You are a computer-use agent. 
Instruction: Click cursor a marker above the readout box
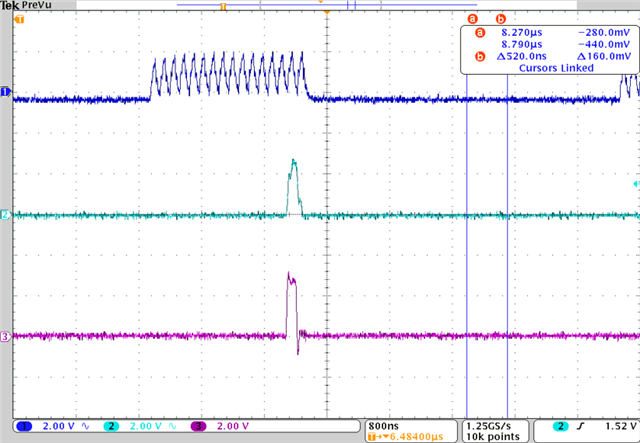[x=473, y=19]
